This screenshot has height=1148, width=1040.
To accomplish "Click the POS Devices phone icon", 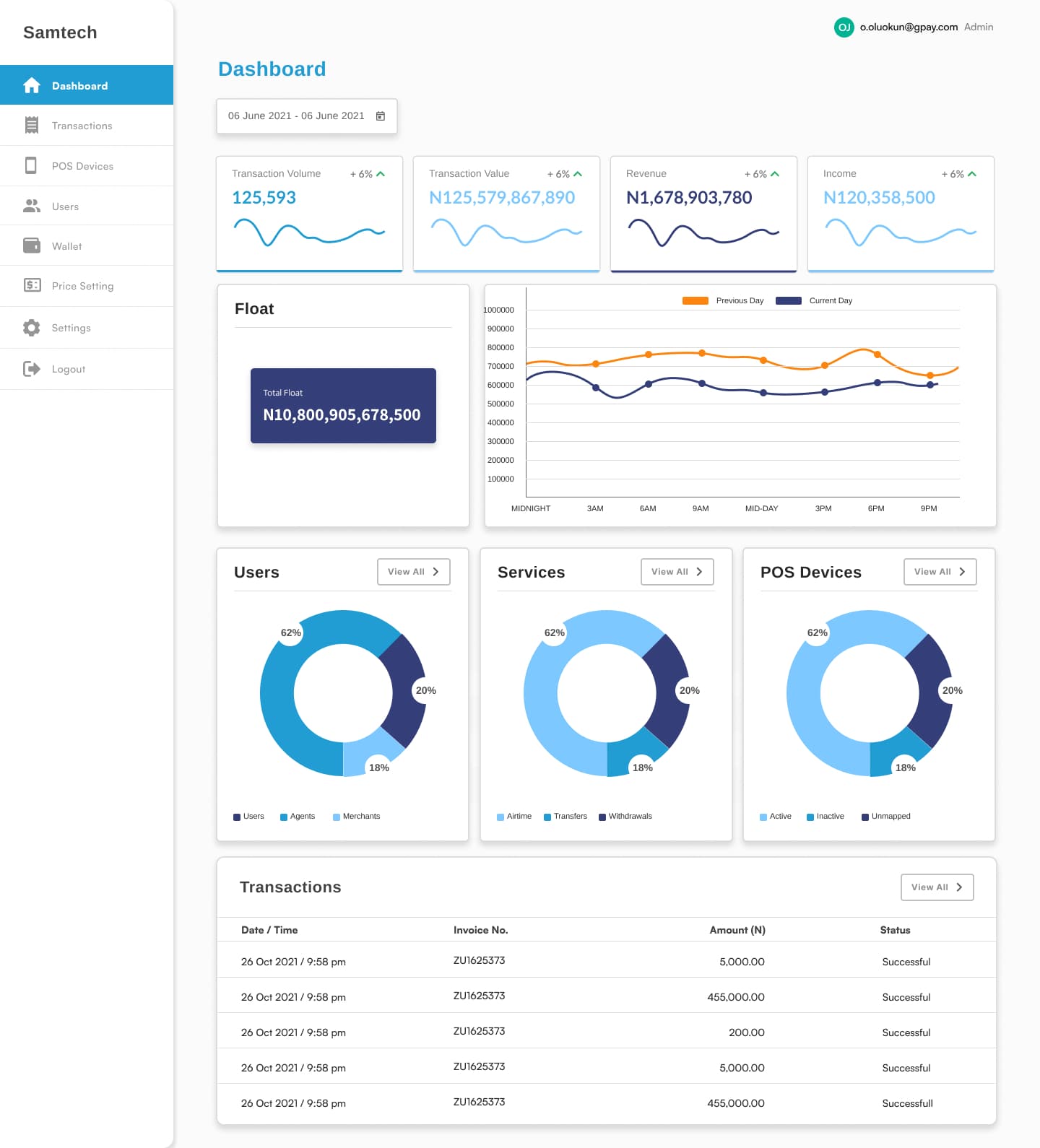I will (x=31, y=165).
